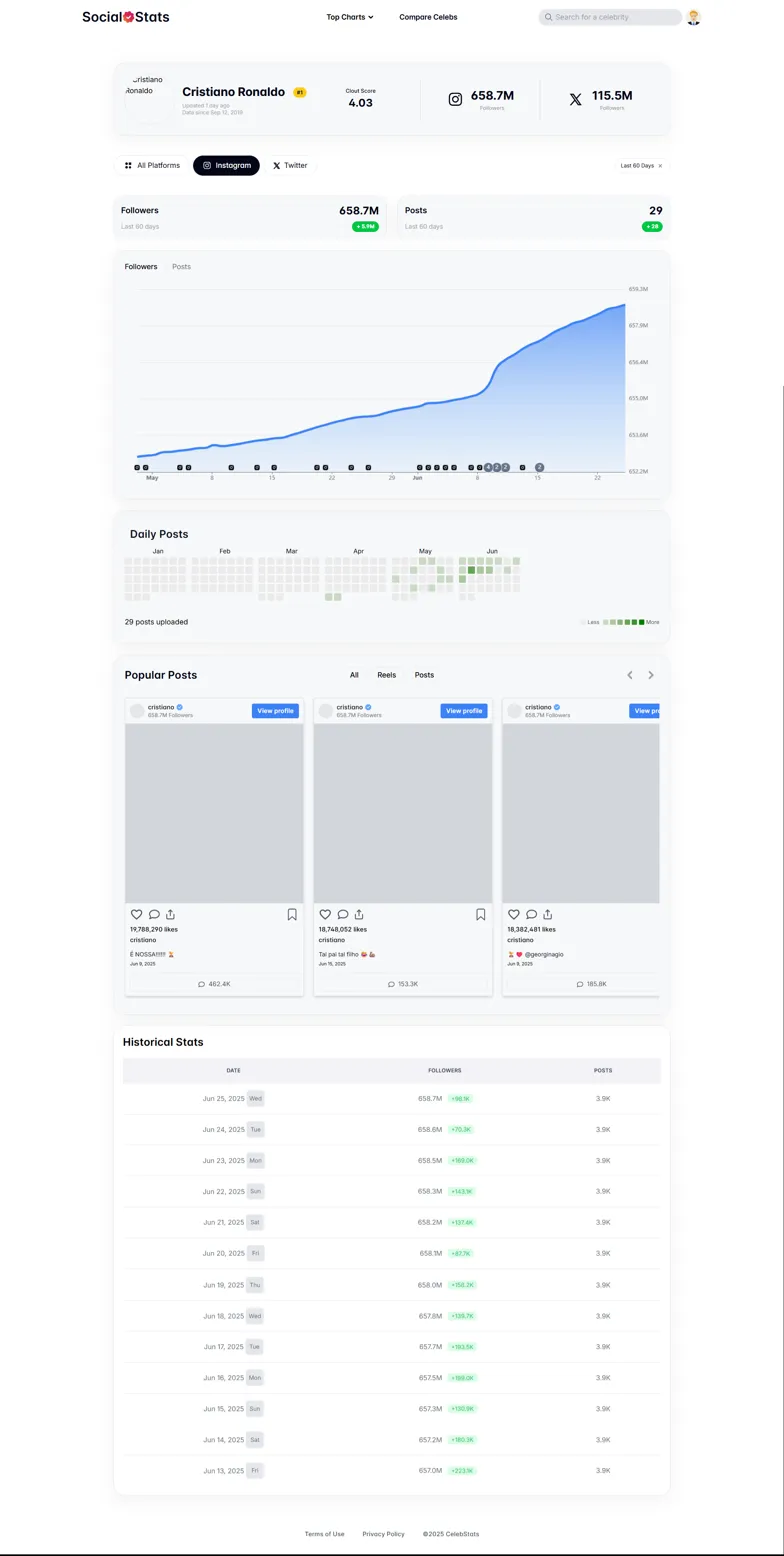
Task: Click the #1 rank badge
Action: (300, 92)
